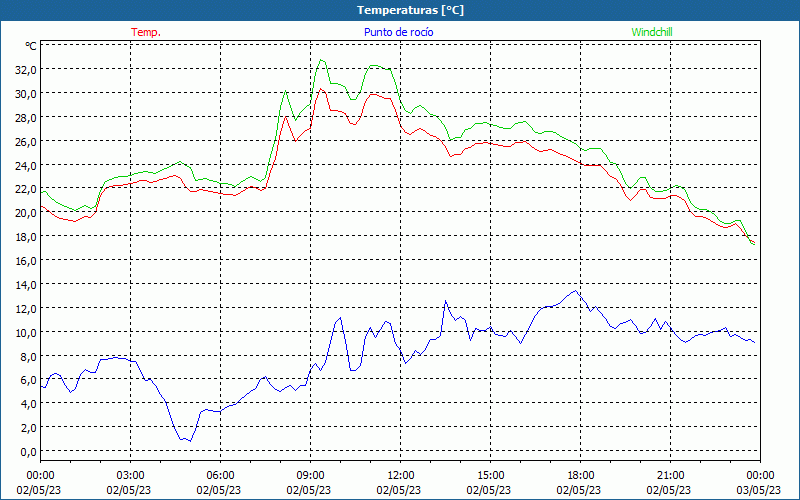Image resolution: width=800 pixels, height=500 pixels.
Task: Click the 12,0 y-axis value
Action: point(26,309)
